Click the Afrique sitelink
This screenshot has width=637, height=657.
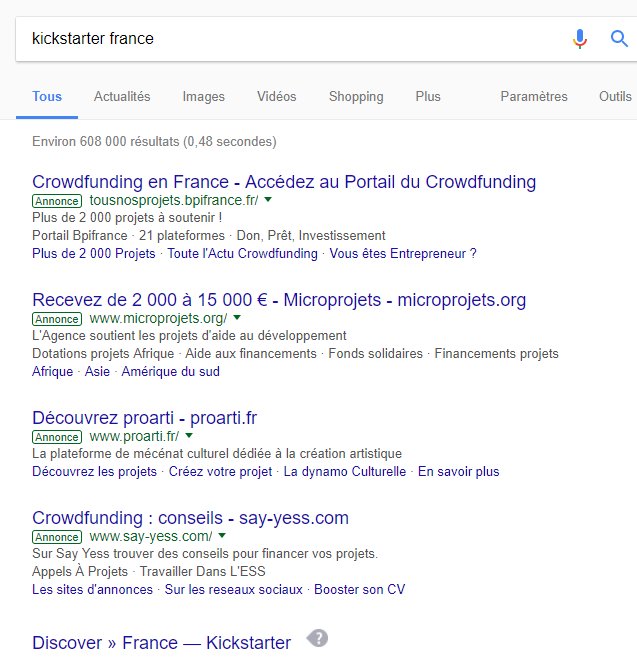[x=52, y=372]
